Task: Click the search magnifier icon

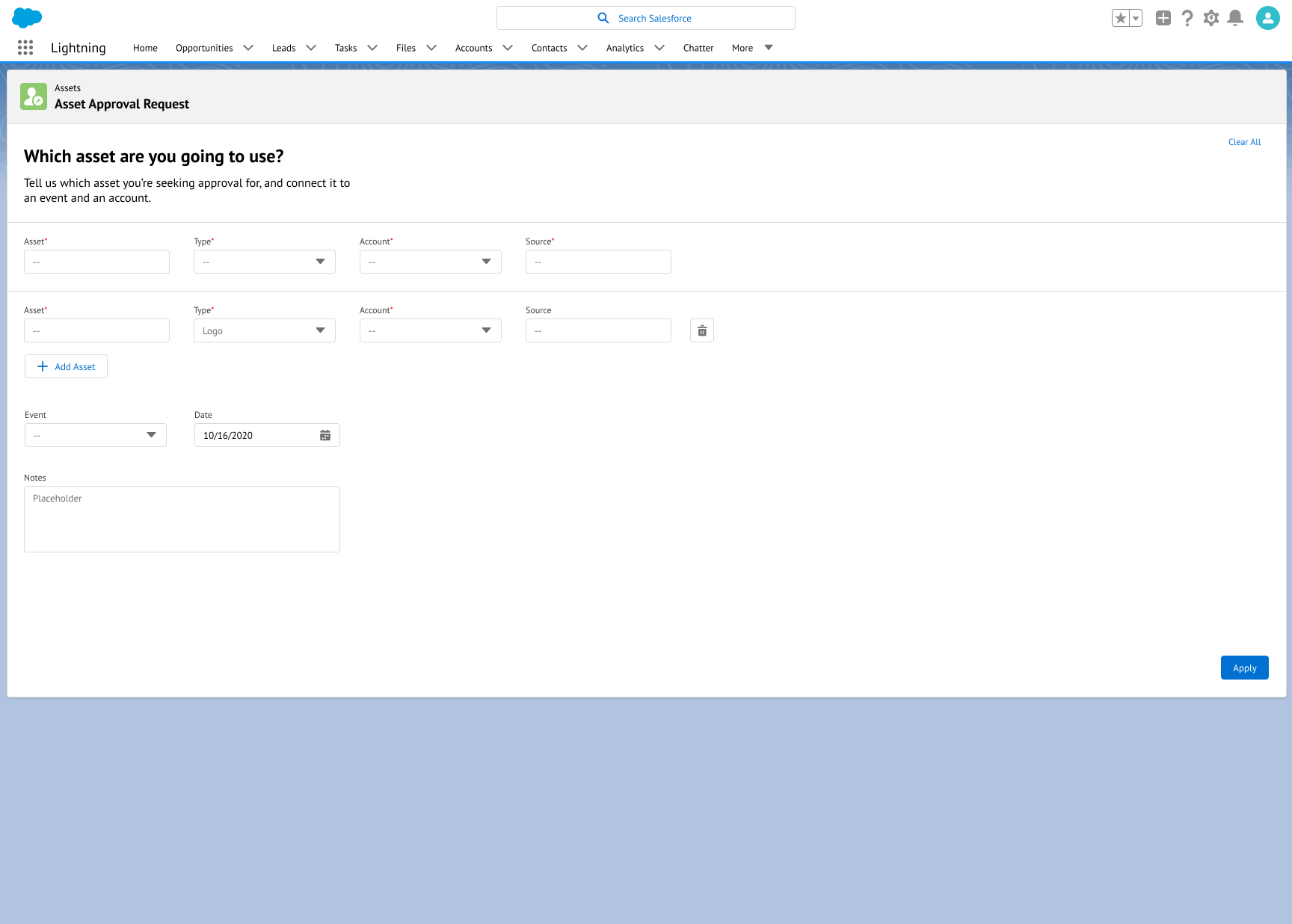Action: [x=603, y=17]
